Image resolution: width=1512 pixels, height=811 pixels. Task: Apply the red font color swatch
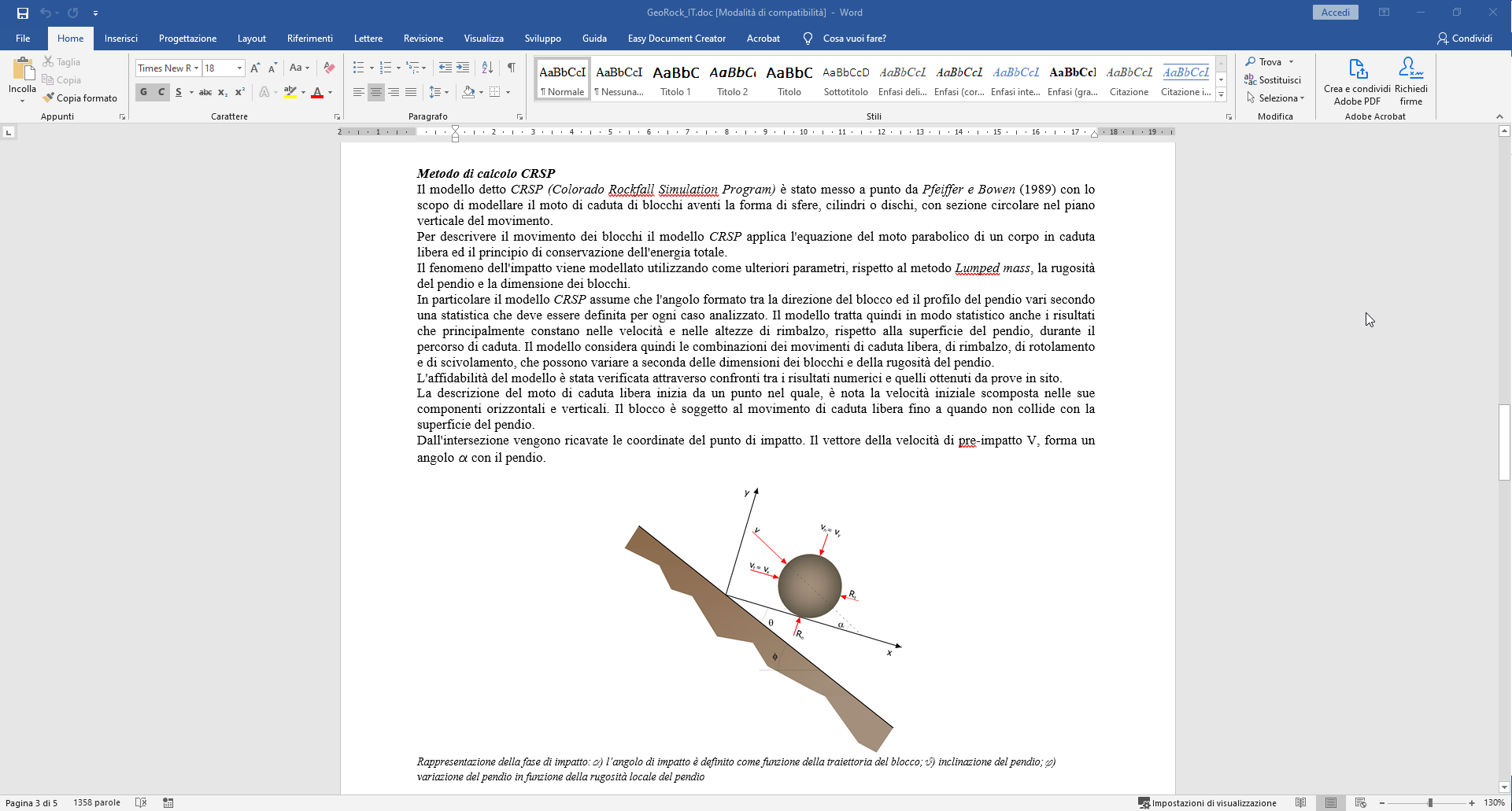[317, 92]
